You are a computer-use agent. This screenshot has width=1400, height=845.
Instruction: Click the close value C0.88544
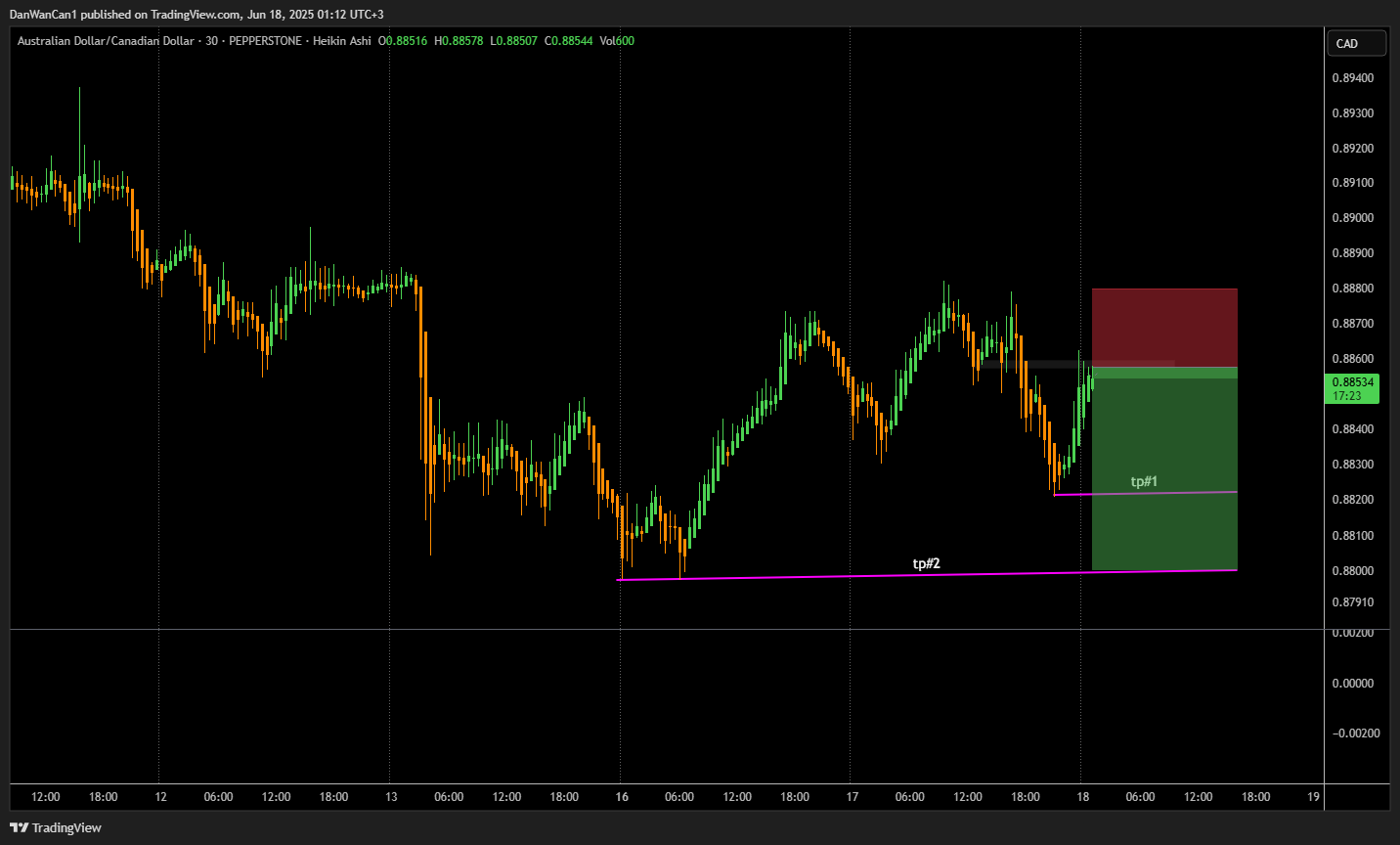coord(569,41)
